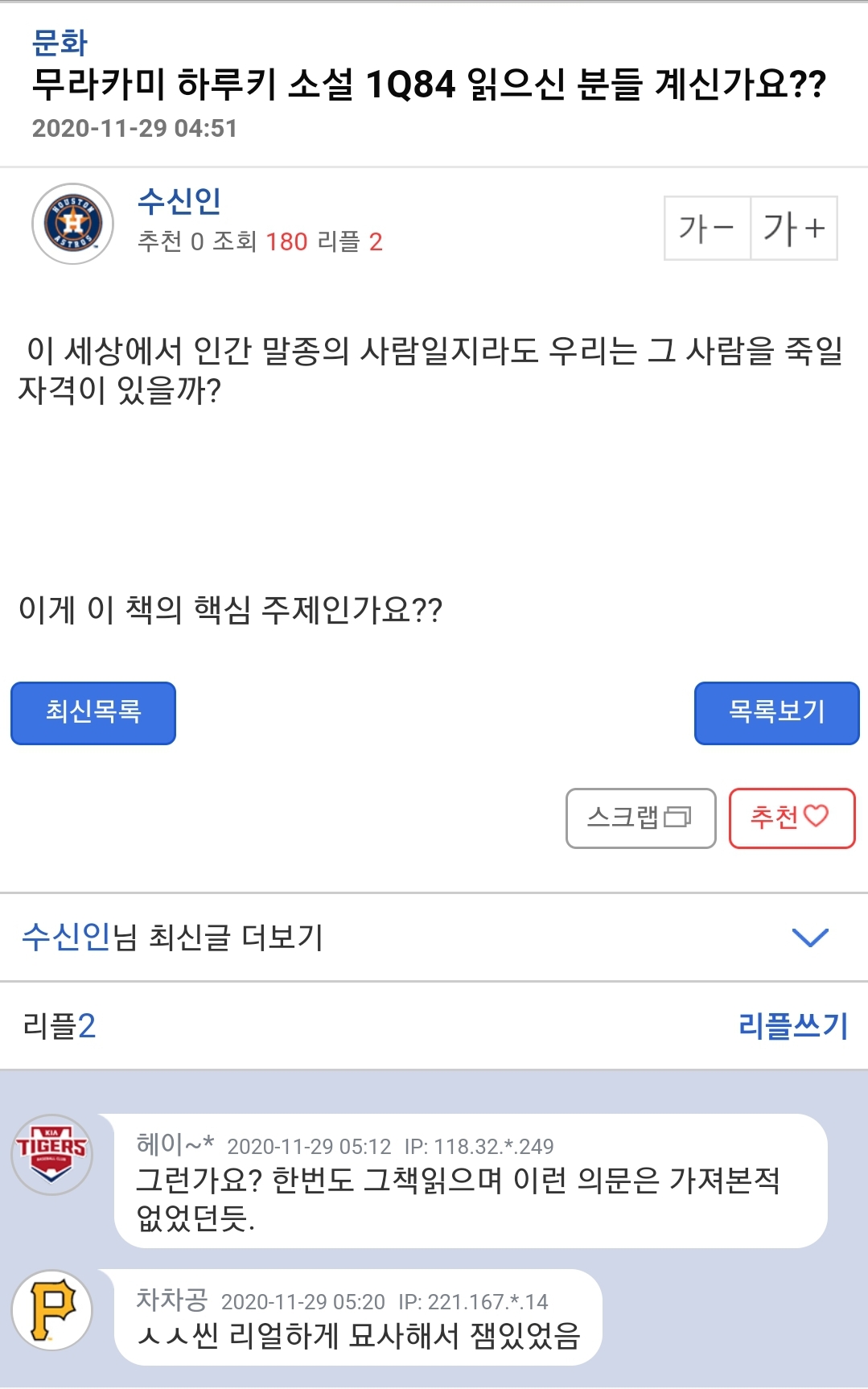Click the Houston Astros profile avatar

tap(72, 224)
